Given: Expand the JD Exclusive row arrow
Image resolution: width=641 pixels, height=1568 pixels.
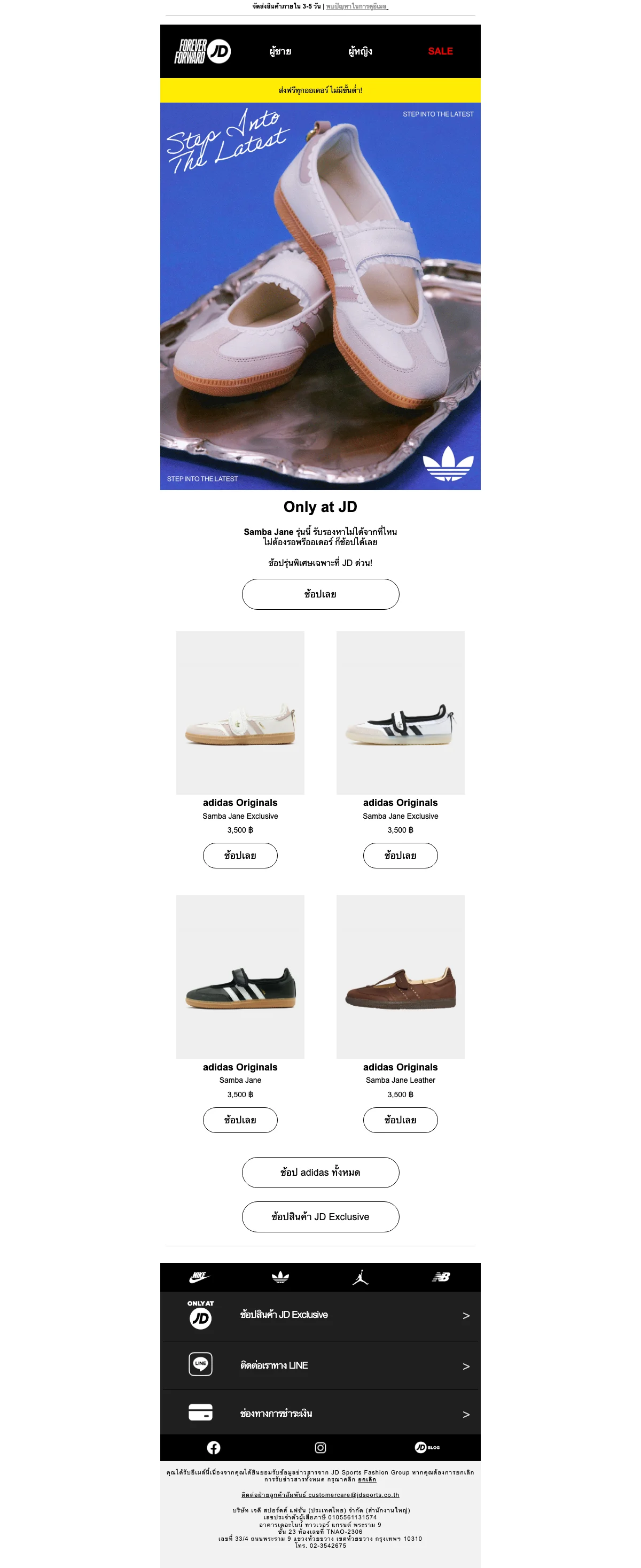Looking at the screenshot, I should coord(466,1315).
